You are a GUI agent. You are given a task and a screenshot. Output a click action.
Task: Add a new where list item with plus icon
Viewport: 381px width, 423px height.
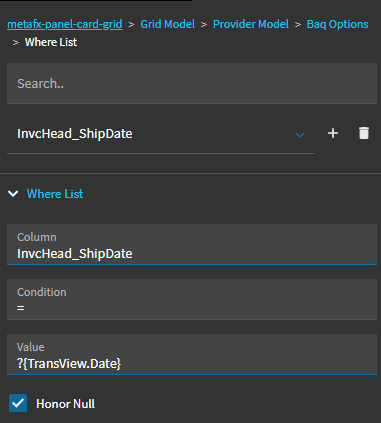pos(333,133)
